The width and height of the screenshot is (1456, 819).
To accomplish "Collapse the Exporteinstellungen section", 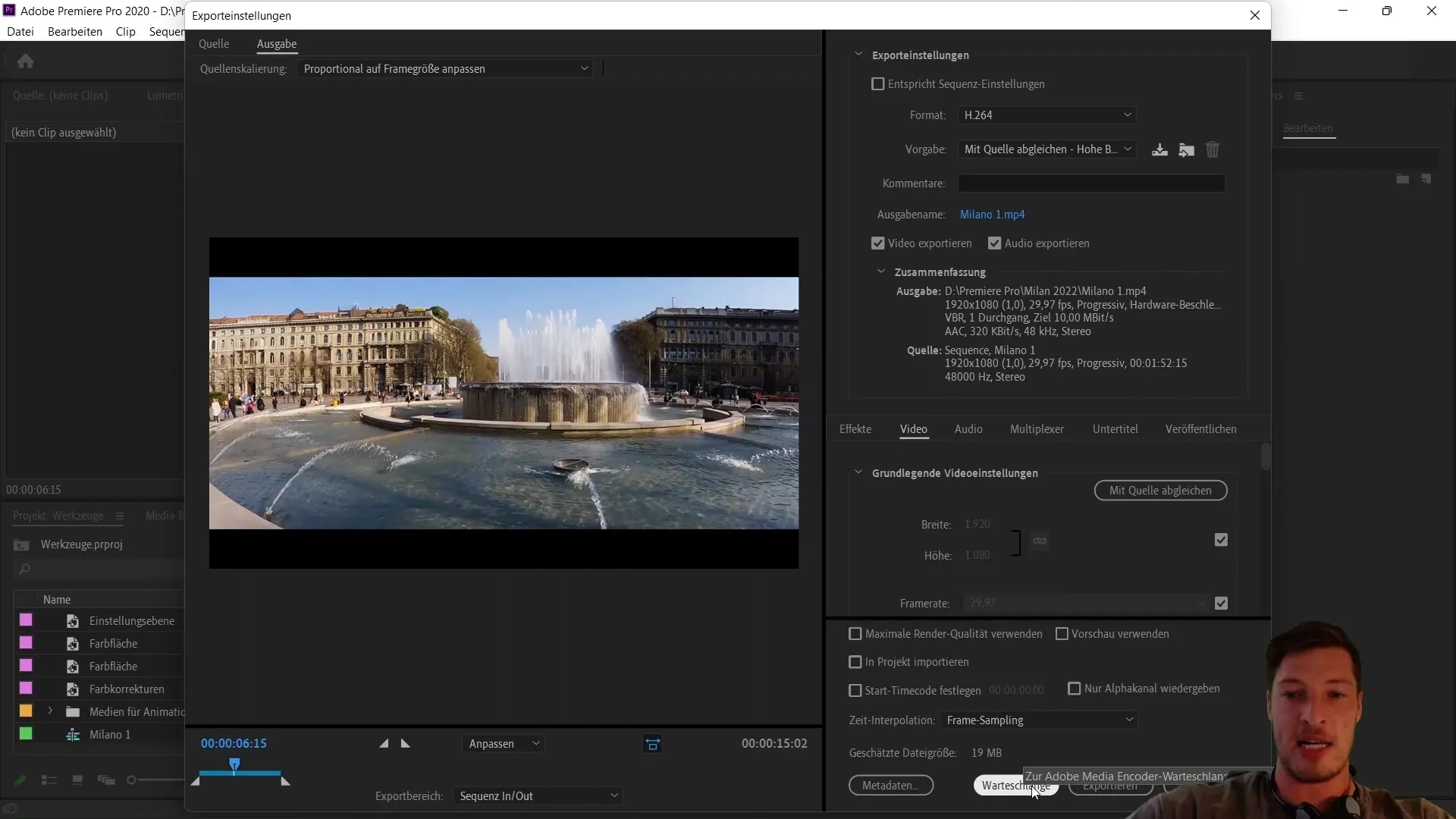I will click(858, 55).
